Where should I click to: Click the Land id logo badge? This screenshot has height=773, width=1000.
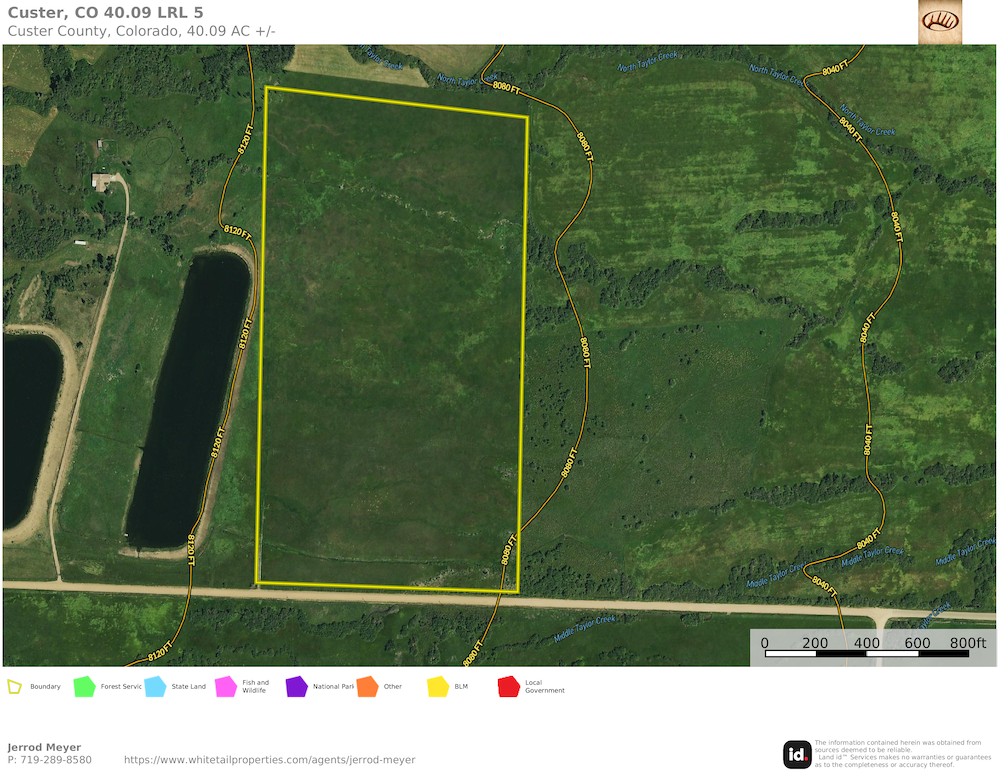(797, 754)
